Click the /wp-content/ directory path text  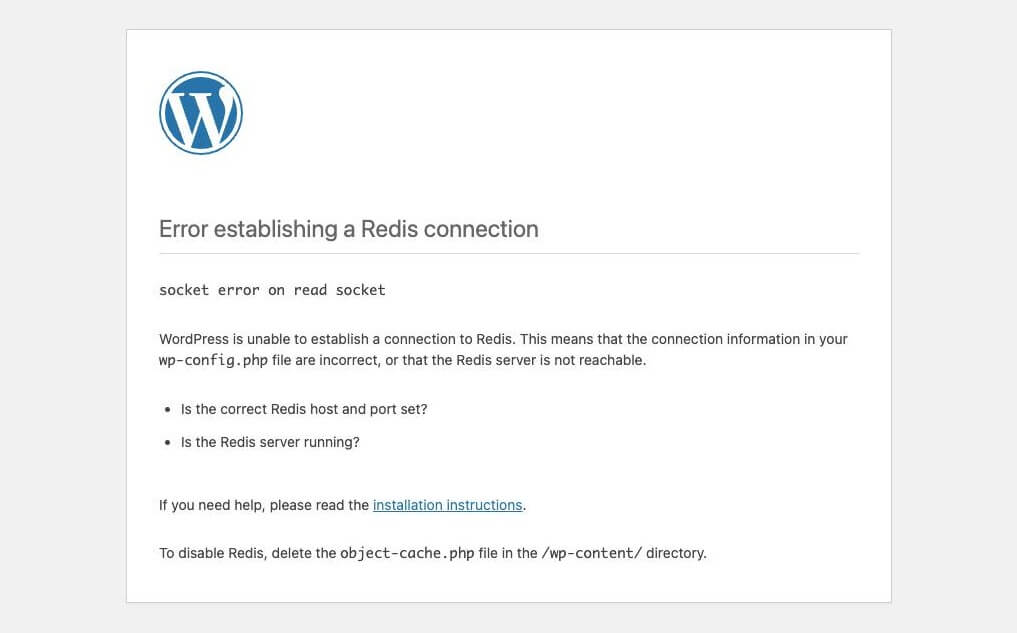pos(592,553)
